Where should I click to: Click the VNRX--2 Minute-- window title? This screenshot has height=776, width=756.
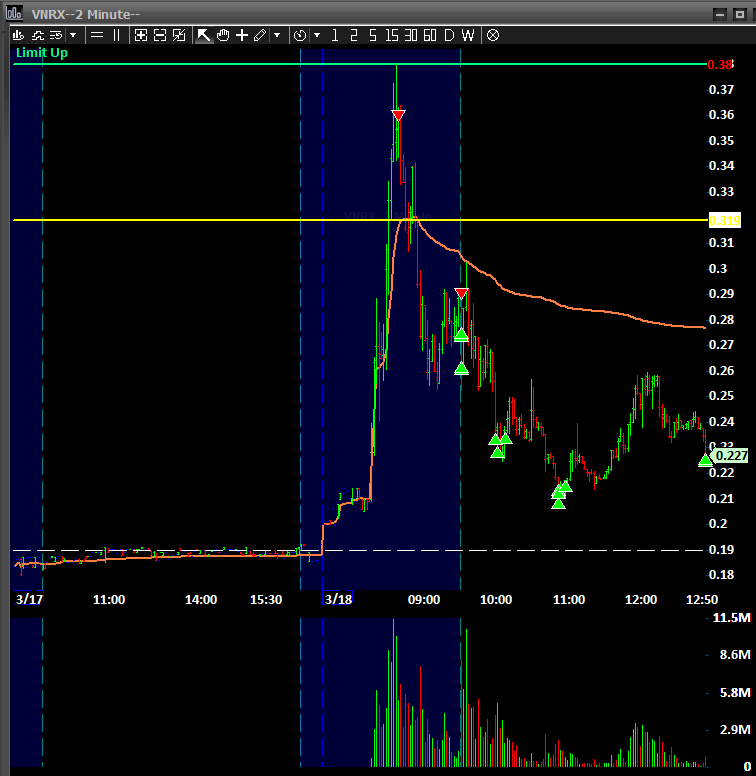pyautogui.click(x=86, y=14)
